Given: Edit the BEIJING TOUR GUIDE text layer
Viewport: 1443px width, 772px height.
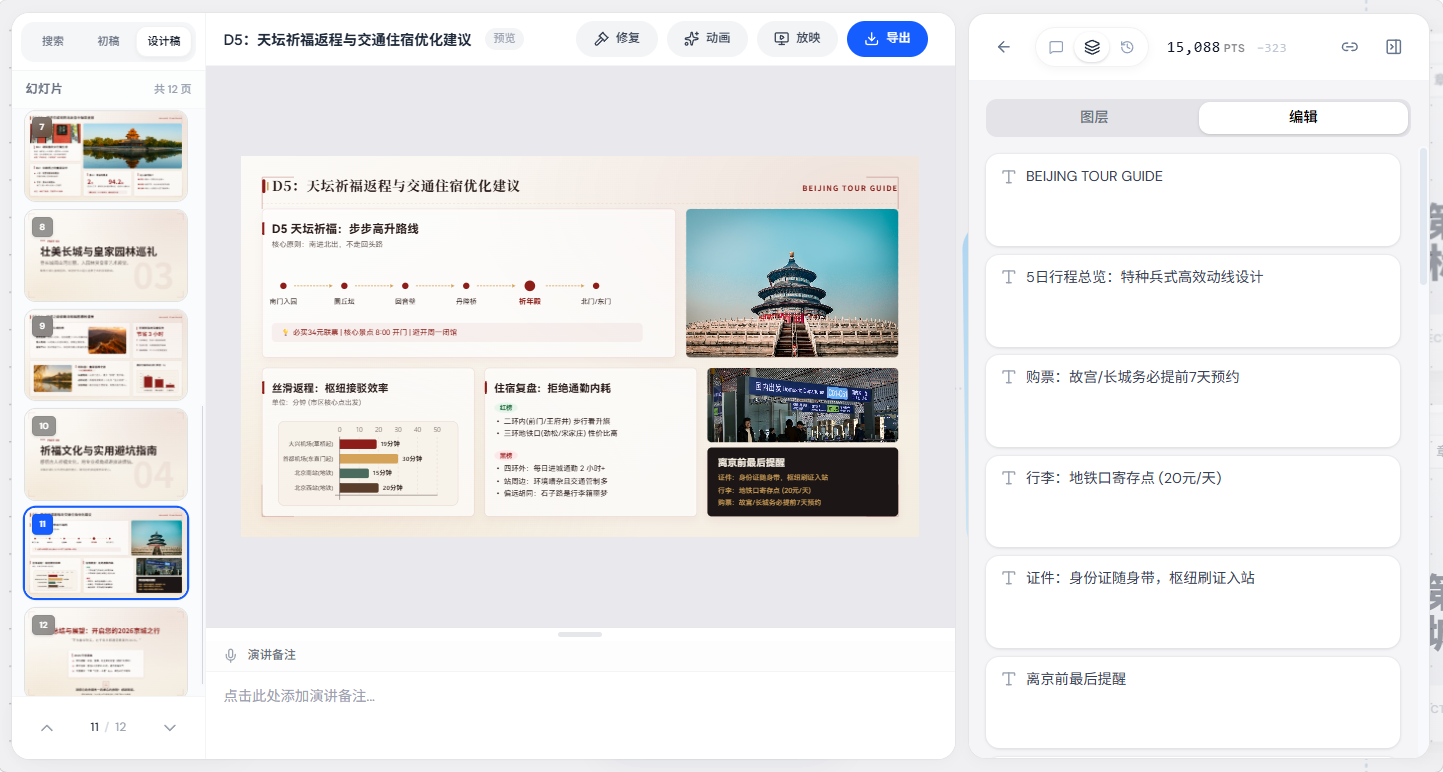Looking at the screenshot, I should [x=1192, y=200].
